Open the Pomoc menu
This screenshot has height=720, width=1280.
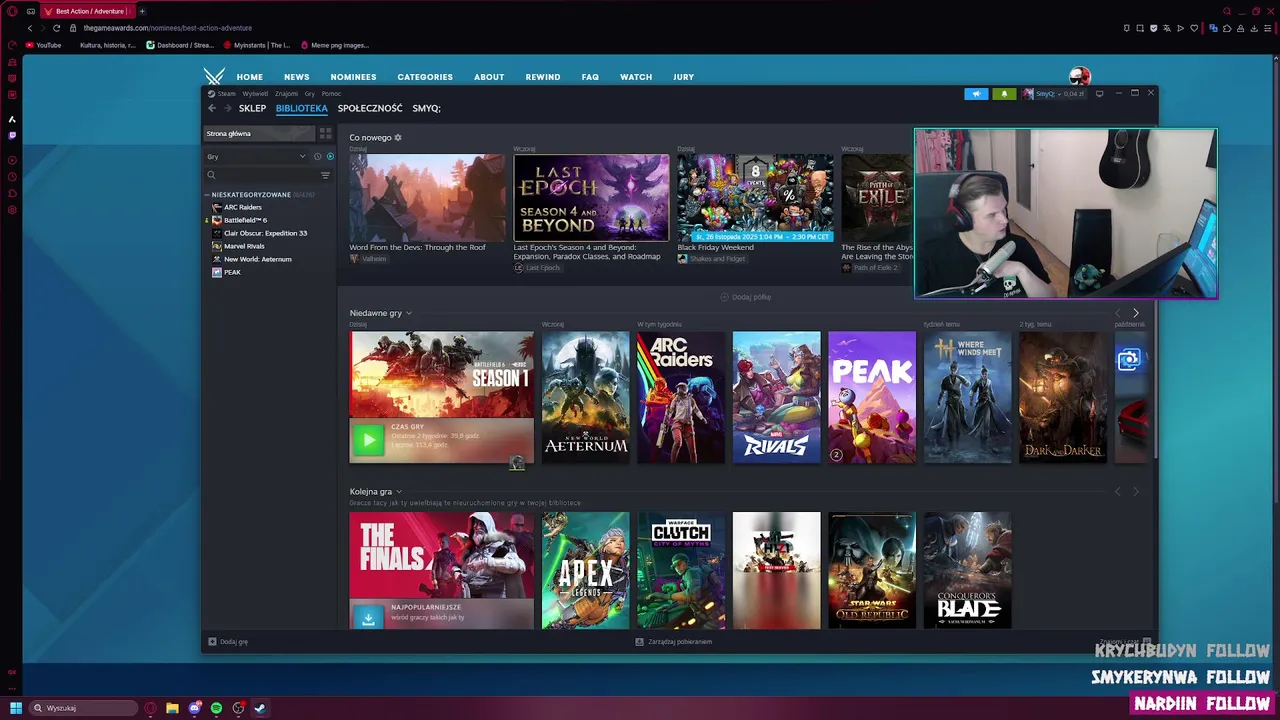point(331,94)
